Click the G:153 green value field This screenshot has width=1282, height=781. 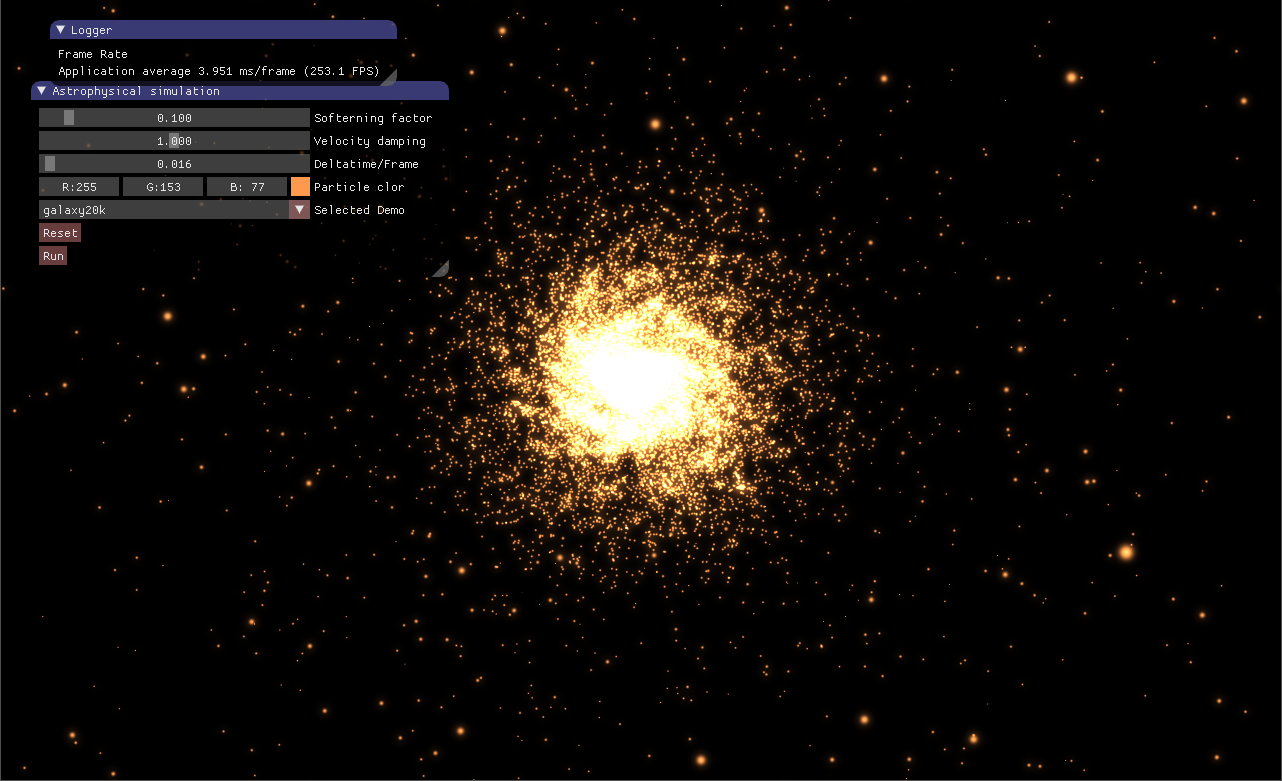point(163,186)
